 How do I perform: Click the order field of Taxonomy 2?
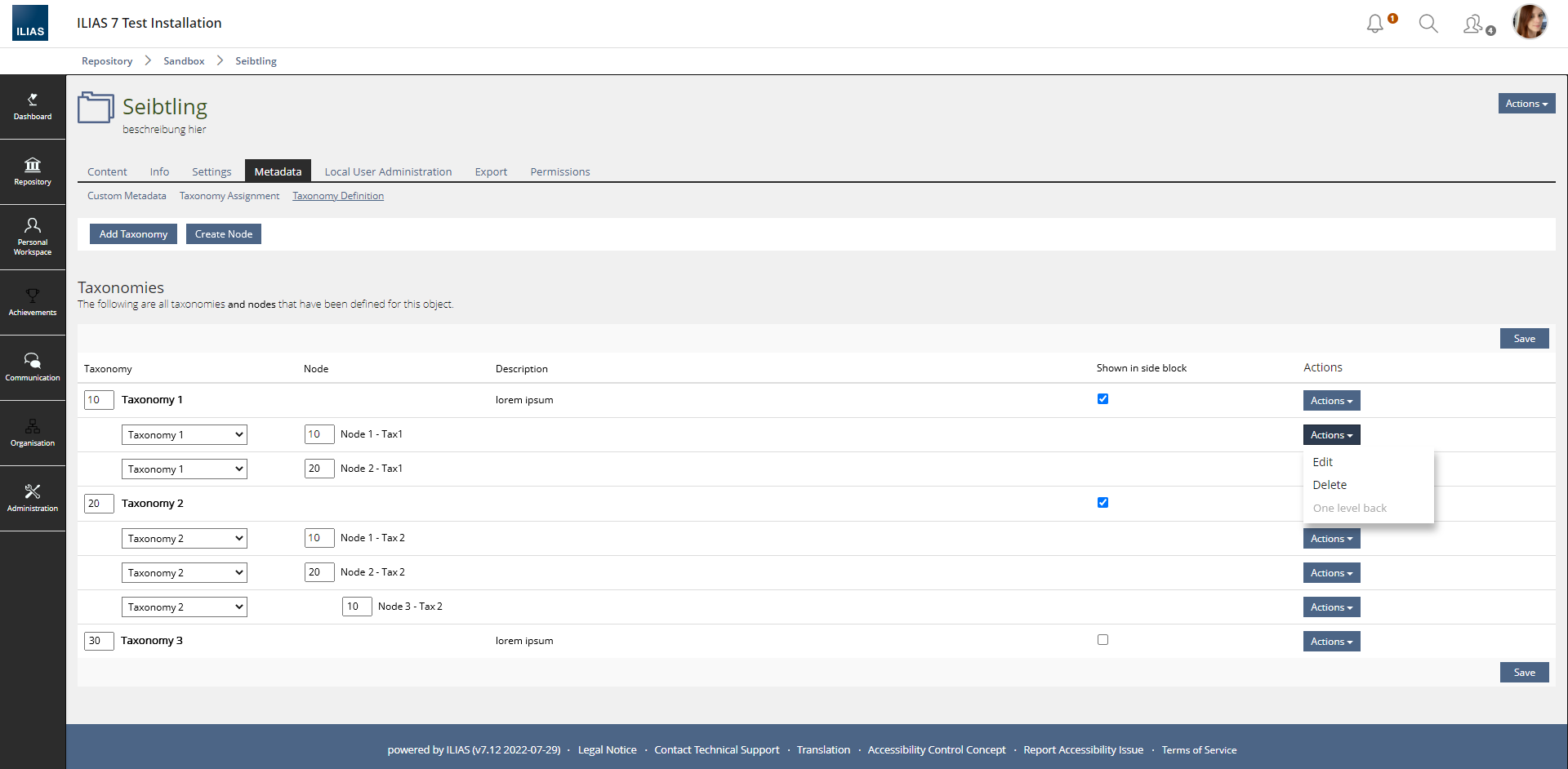point(98,504)
